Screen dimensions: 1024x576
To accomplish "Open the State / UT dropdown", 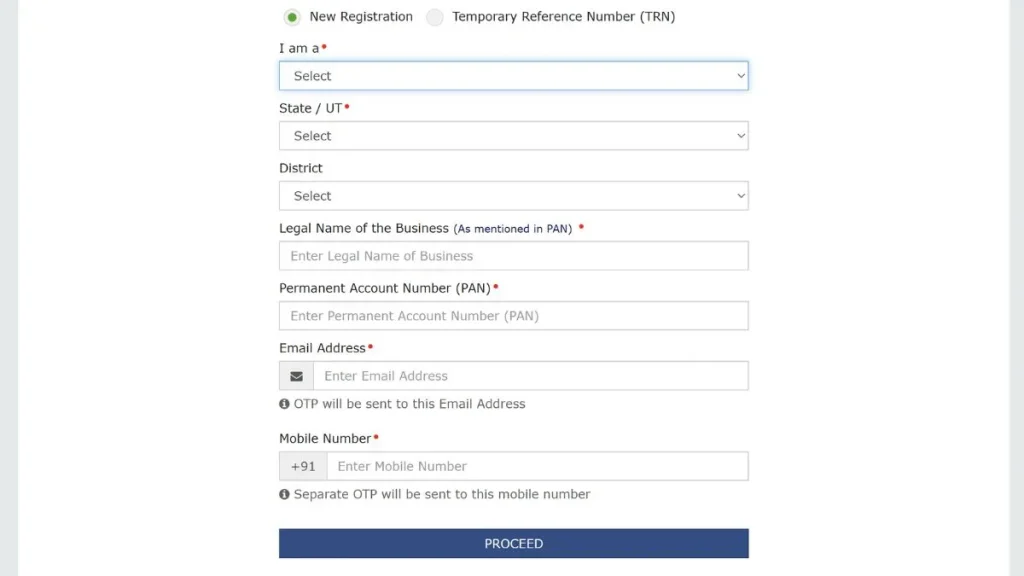I will [513, 135].
